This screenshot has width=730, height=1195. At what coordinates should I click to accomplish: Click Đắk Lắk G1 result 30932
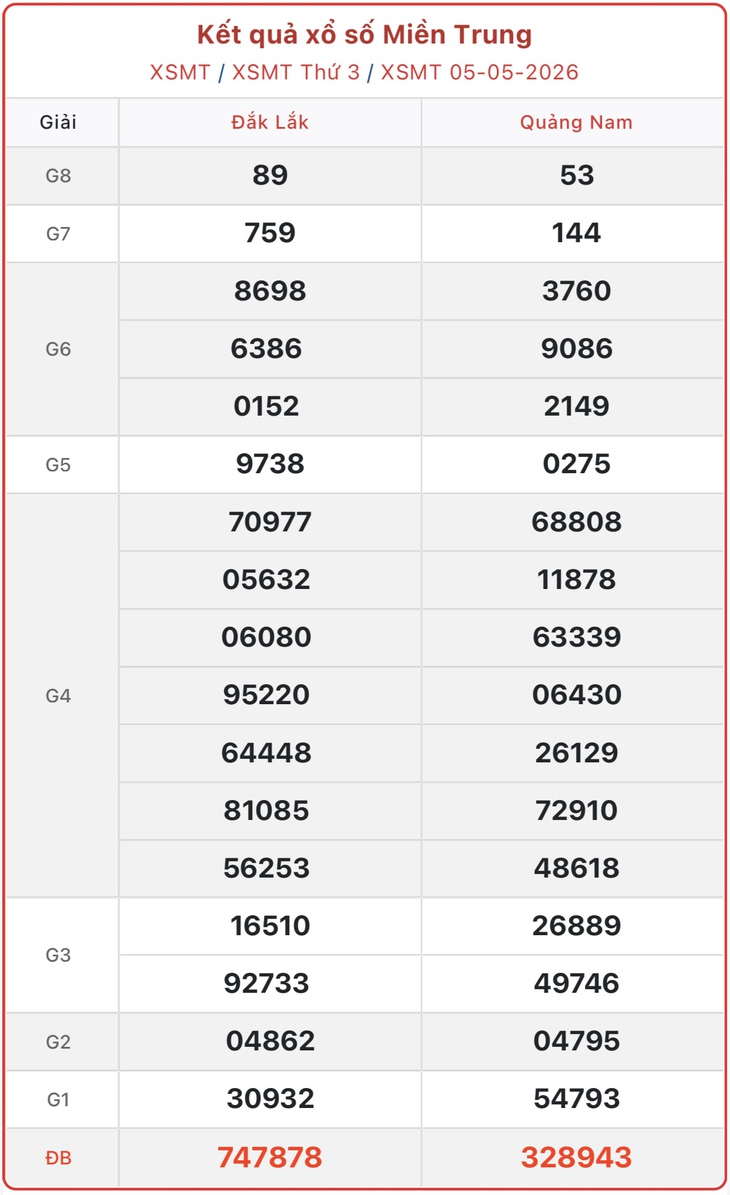270,1098
